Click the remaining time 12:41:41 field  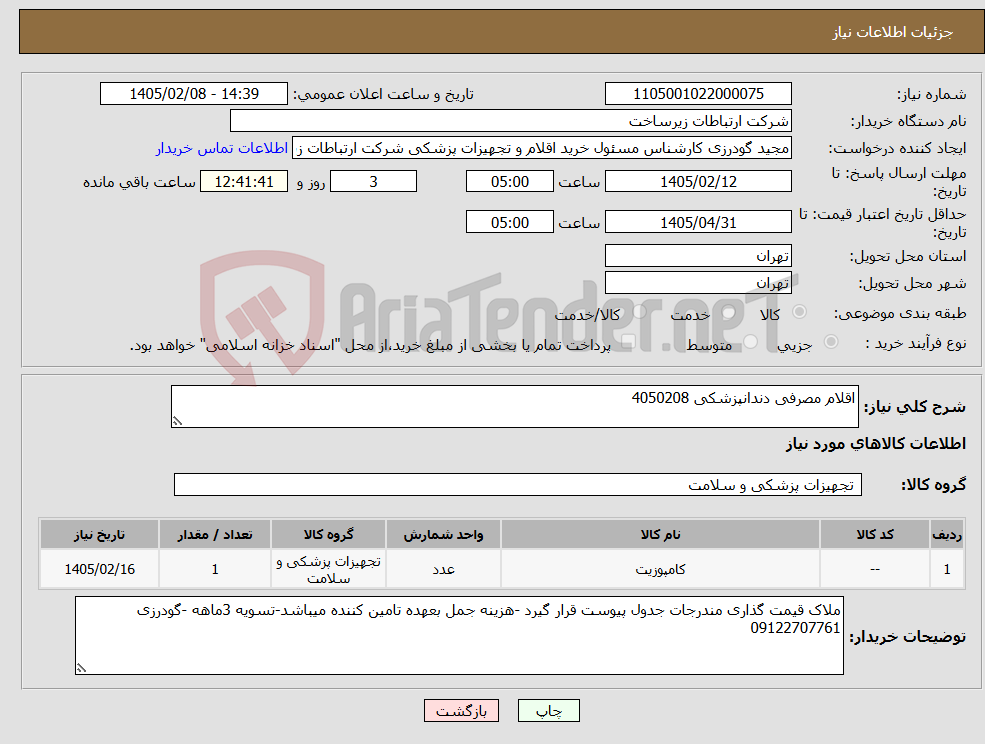[244, 182]
